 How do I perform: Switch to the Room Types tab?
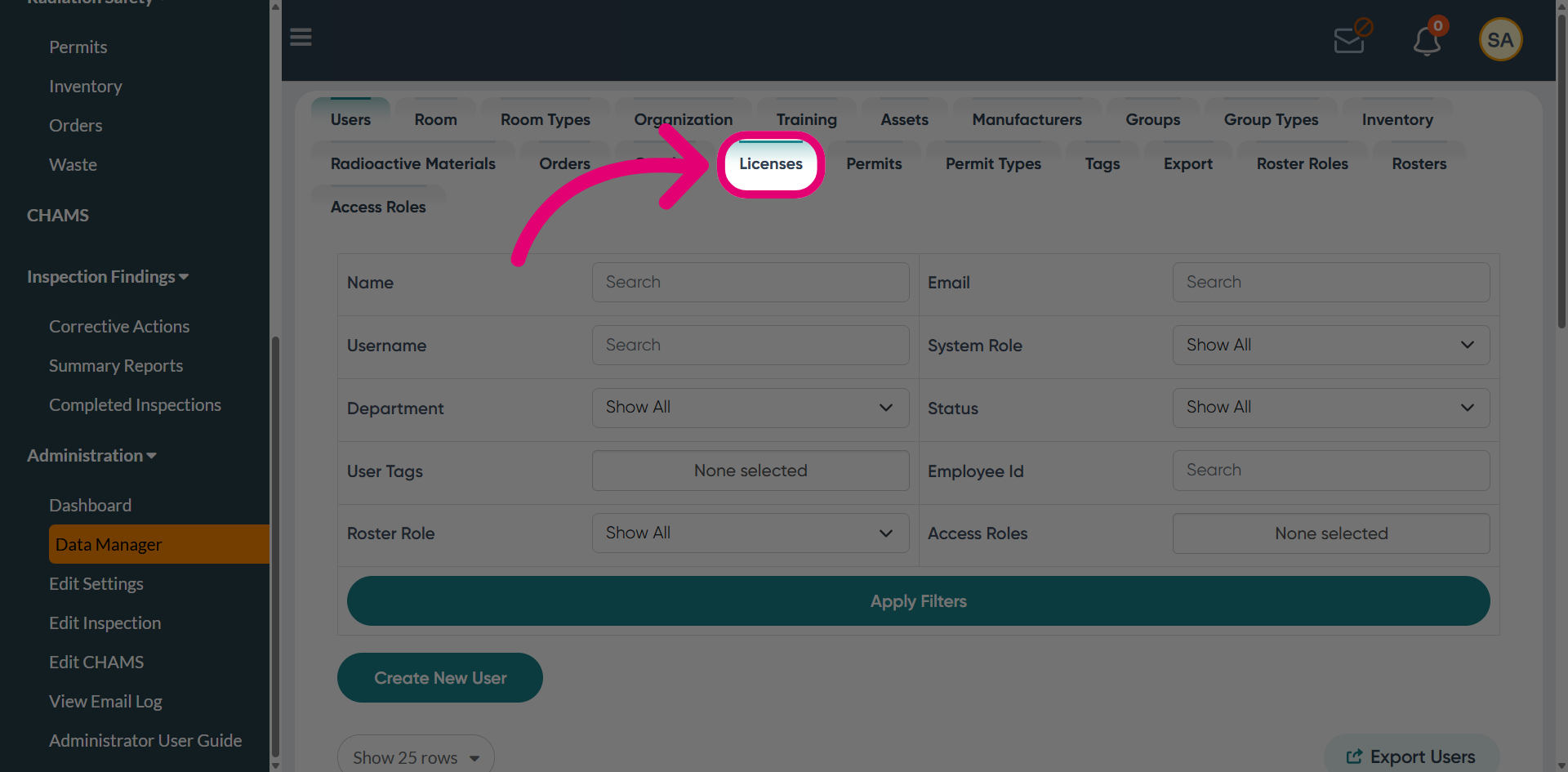coord(546,119)
